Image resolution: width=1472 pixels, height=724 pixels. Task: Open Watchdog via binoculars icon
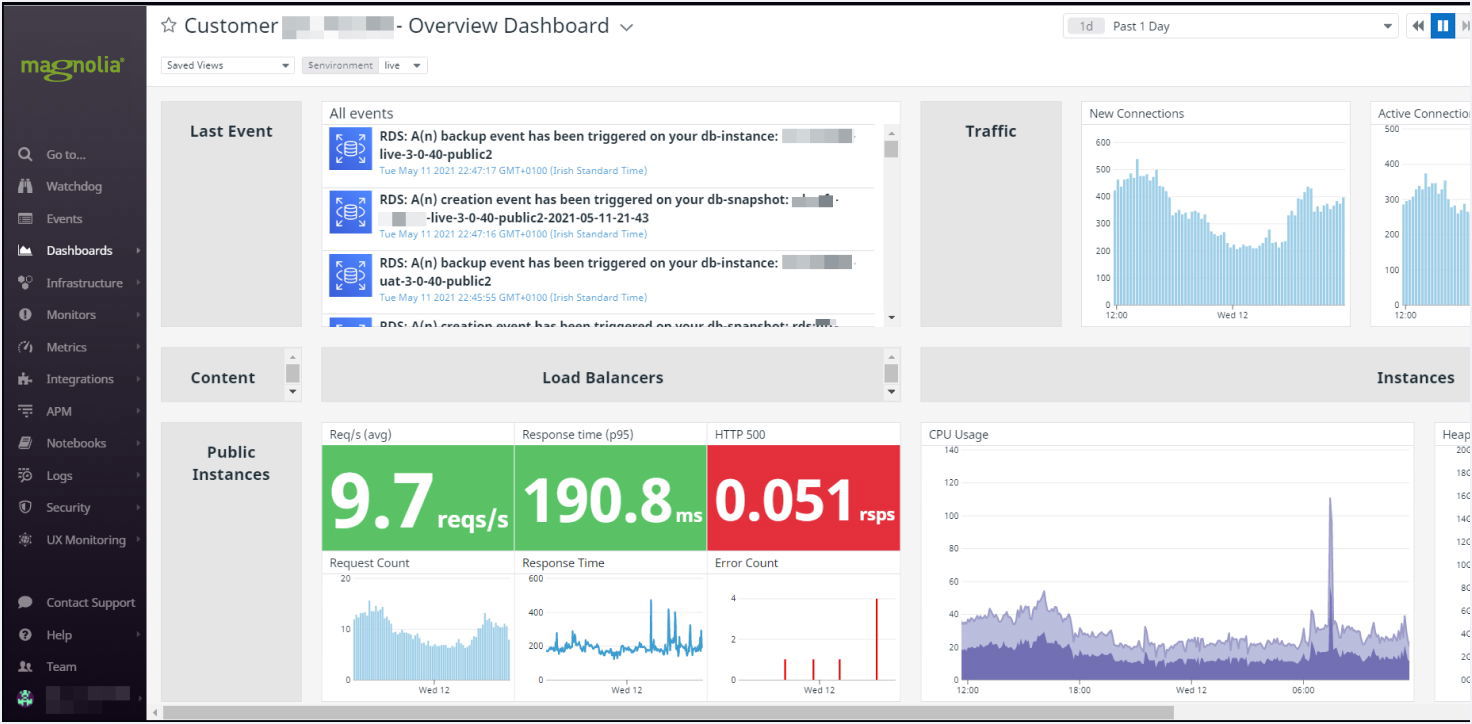(x=26, y=187)
